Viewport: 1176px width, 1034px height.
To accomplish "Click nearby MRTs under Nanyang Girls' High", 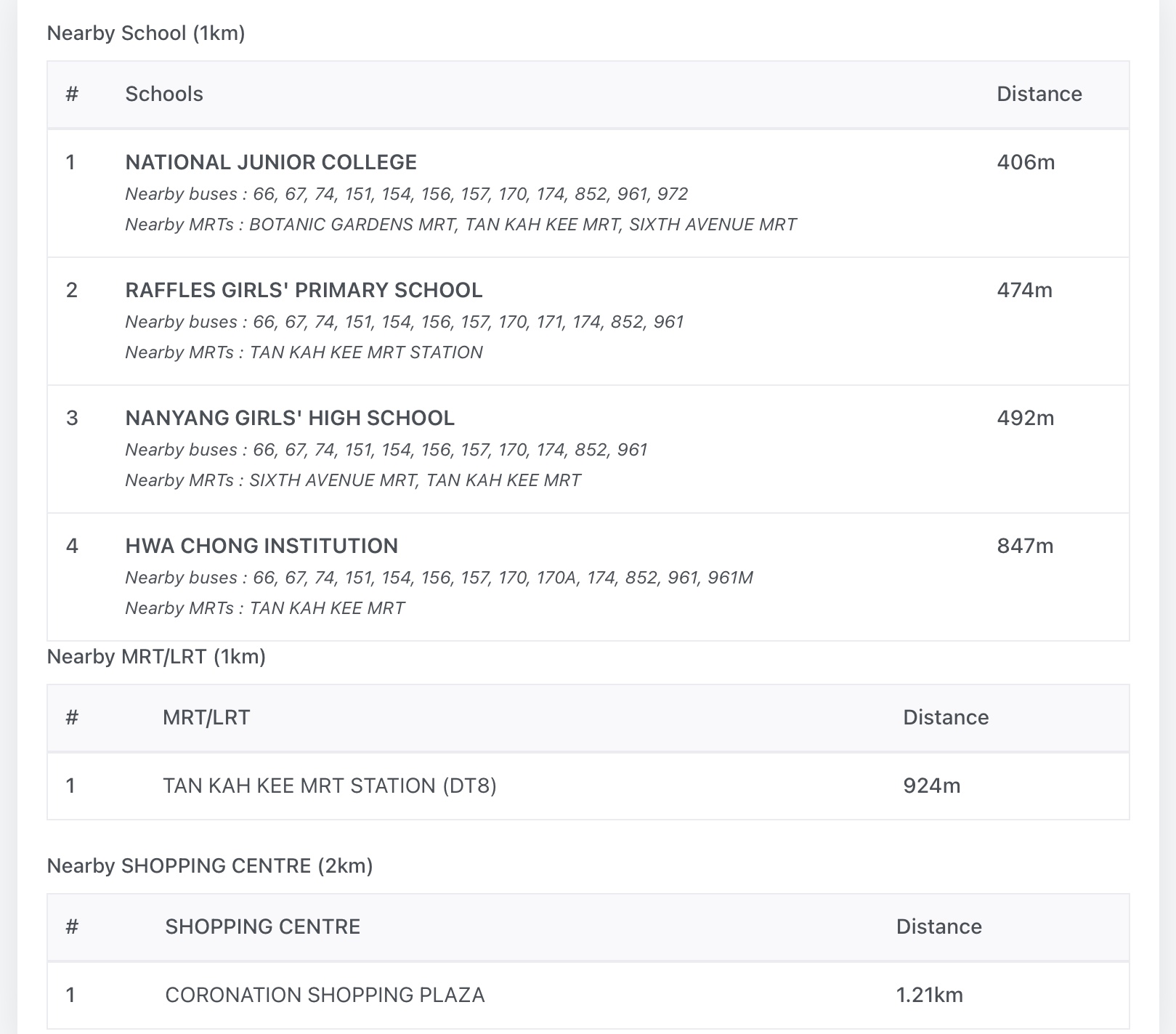I will 352,480.
